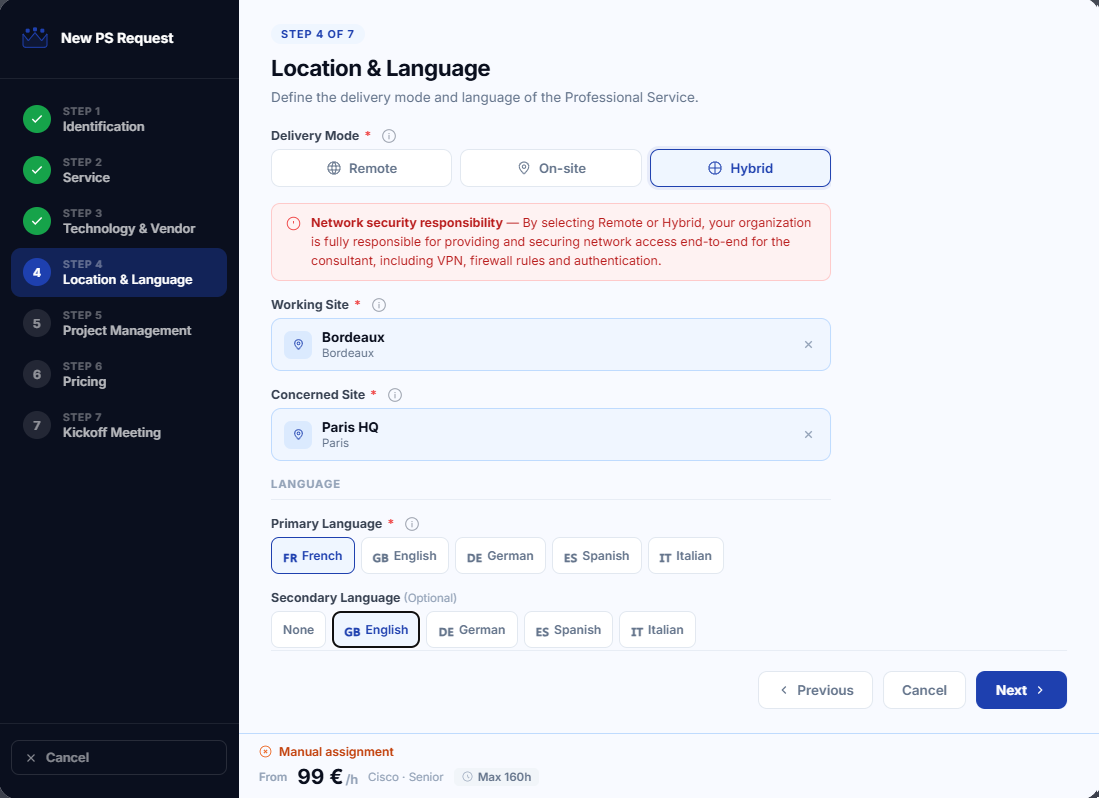
Task: Open Concerned Site info tooltip icon
Action: [395, 395]
